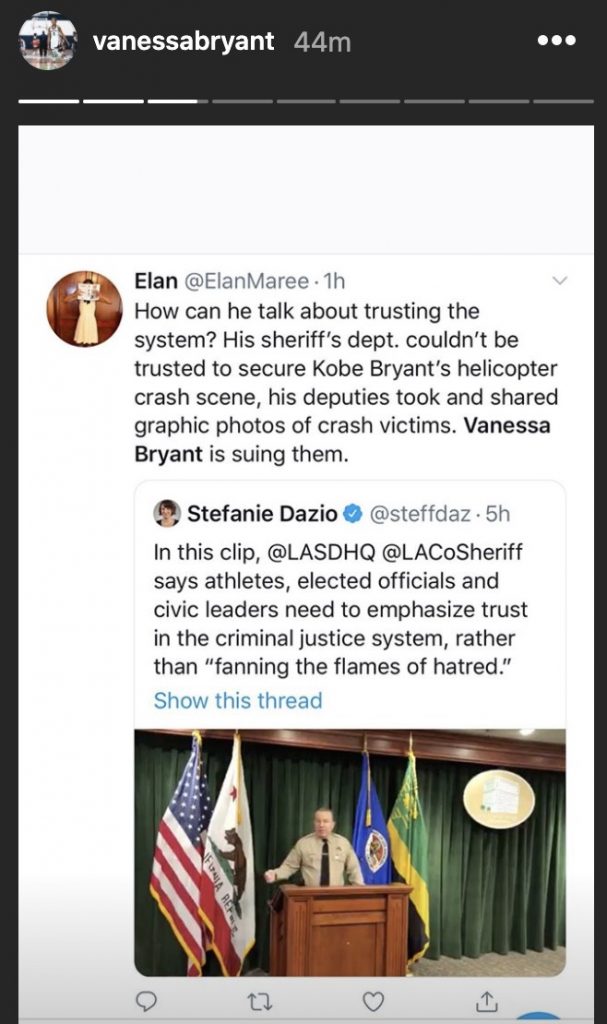Viewport: 607px width, 1024px height.
Task: Tap Stefanie Dazio's small avatar
Action: (x=167, y=513)
